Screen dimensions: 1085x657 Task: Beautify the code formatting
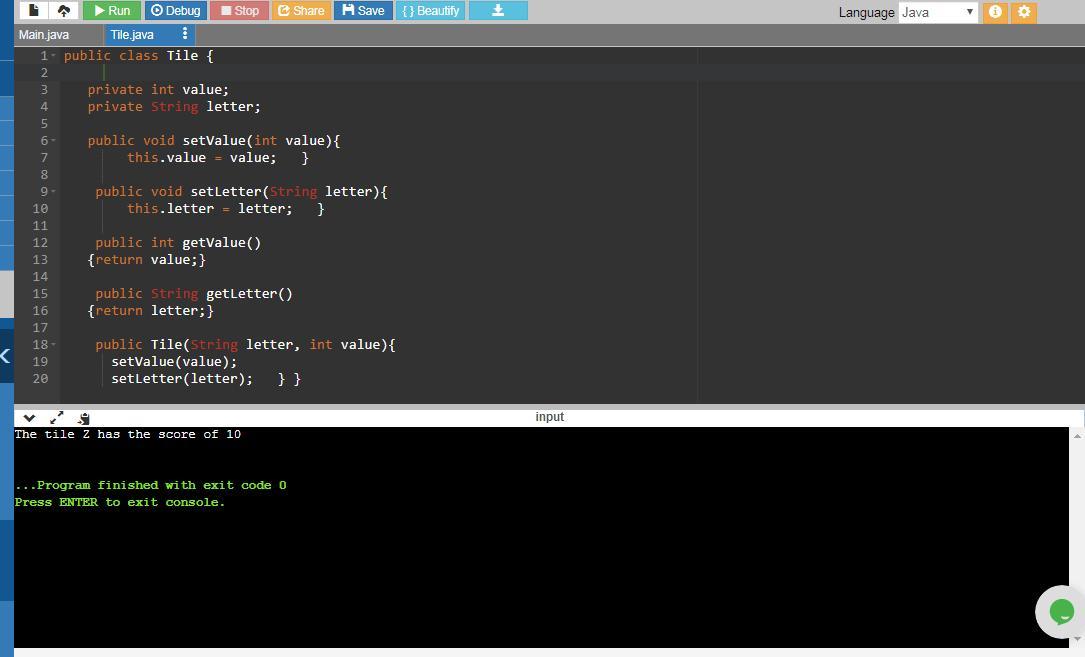(x=430, y=10)
